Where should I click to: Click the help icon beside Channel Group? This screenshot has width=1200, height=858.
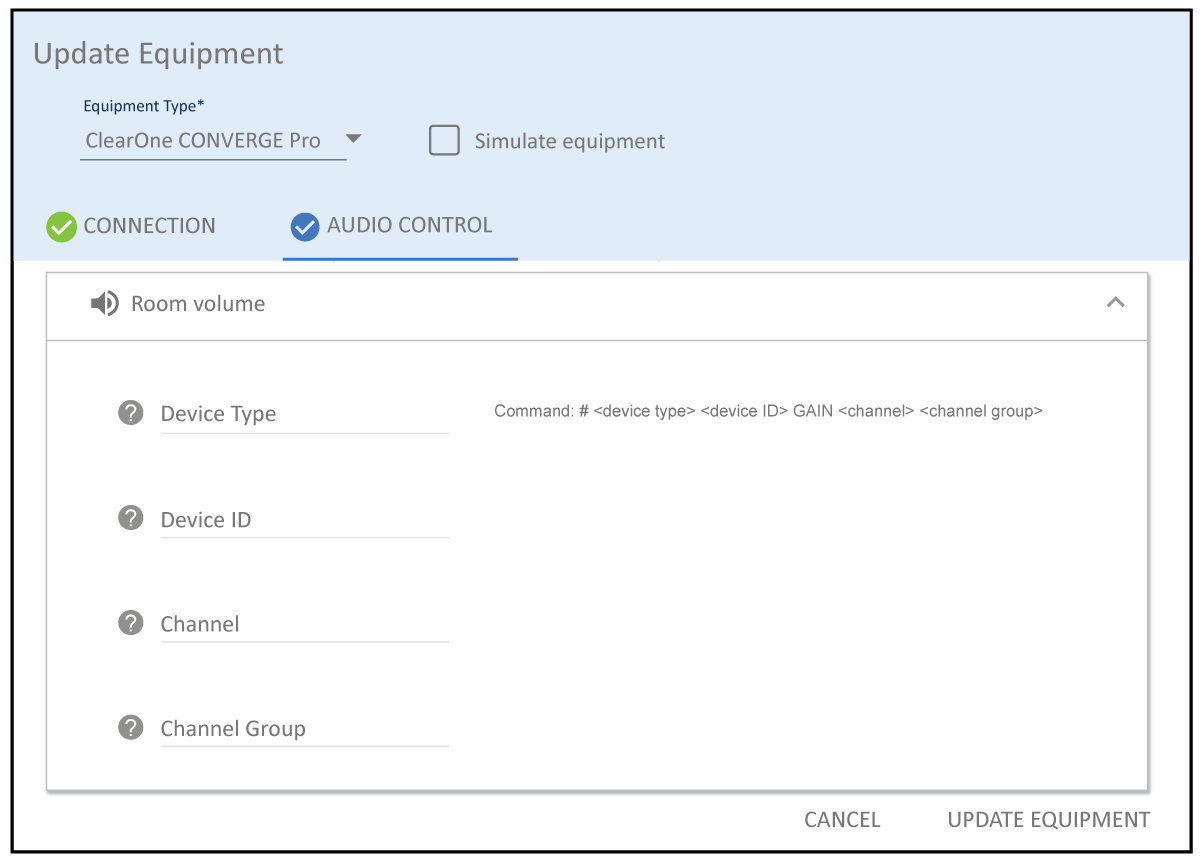coord(131,727)
